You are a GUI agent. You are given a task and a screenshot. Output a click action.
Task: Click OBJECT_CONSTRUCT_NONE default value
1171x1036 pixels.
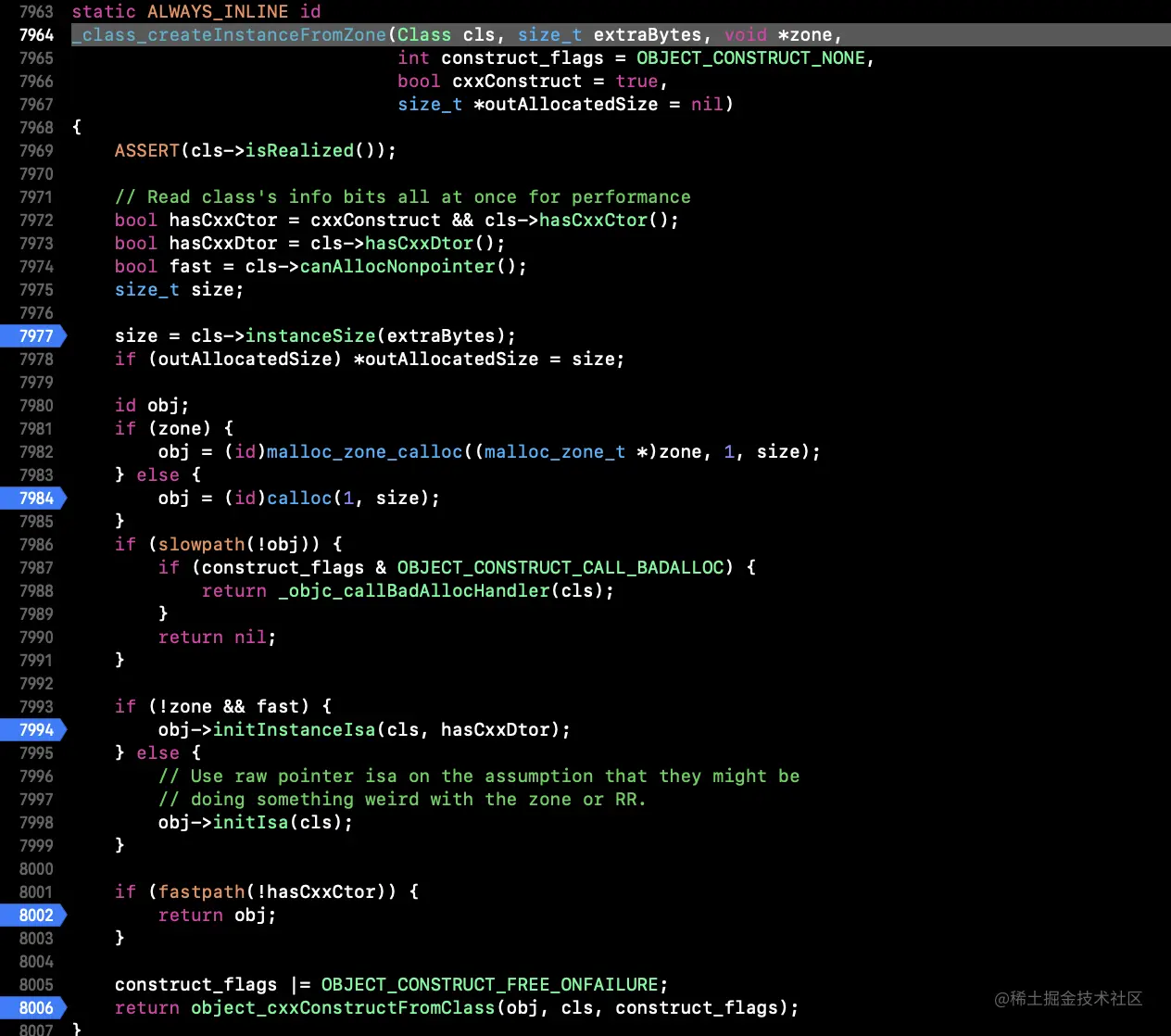click(750, 57)
